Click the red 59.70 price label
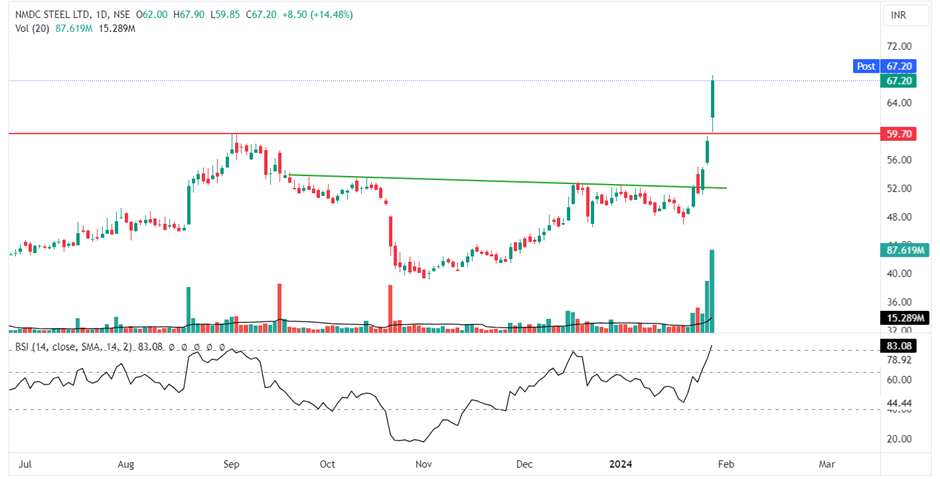940x479 pixels. (x=898, y=133)
